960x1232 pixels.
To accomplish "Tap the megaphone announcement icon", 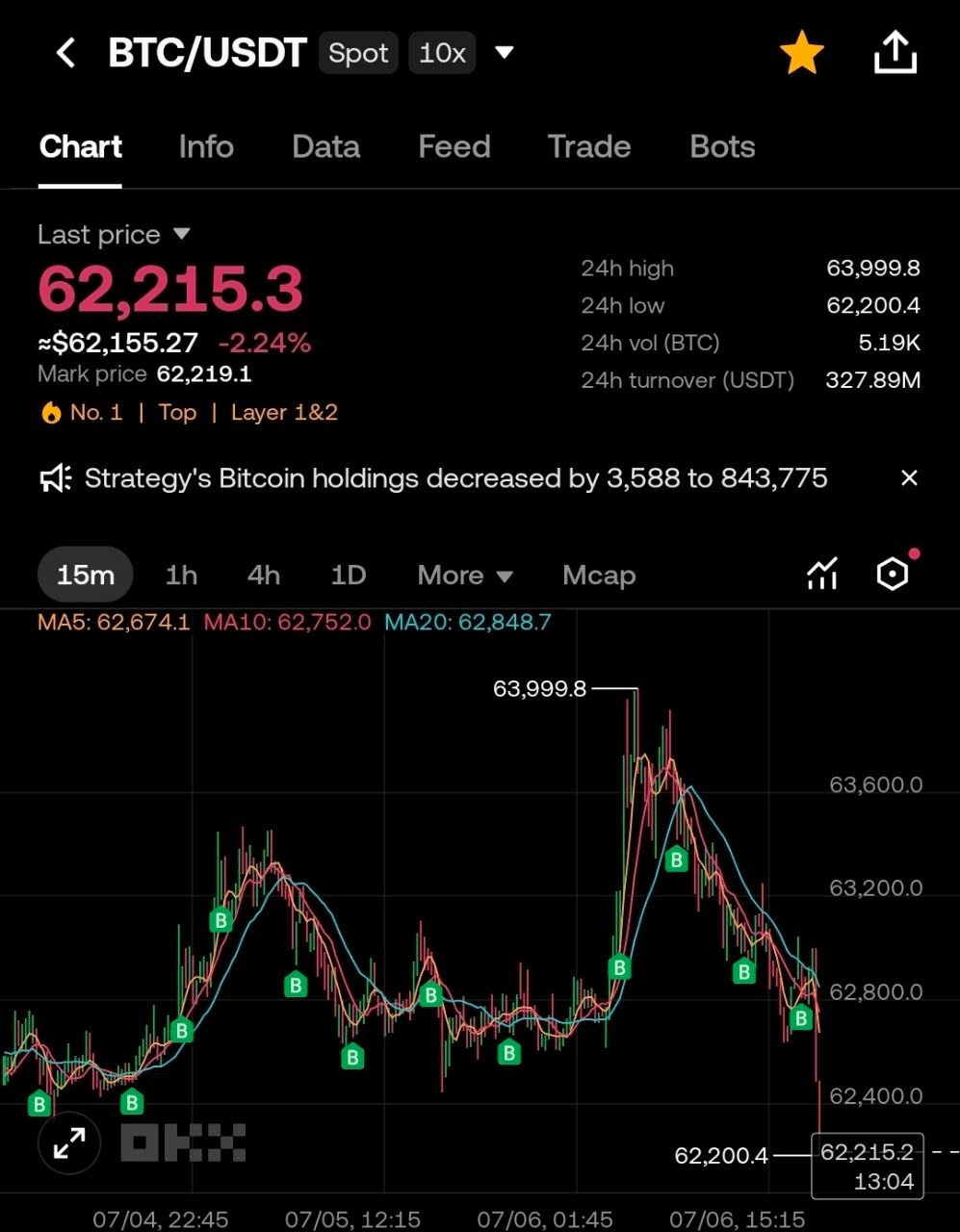I will [x=54, y=478].
